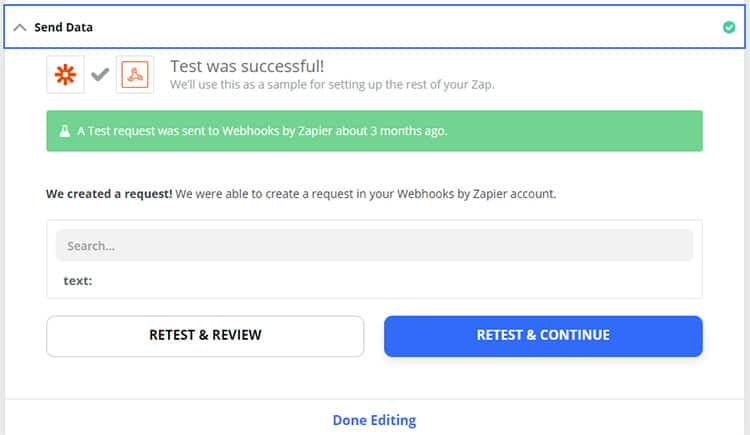Click the empty area of the Send Data header bar
The width and height of the screenshot is (750, 435).
pos(400,28)
